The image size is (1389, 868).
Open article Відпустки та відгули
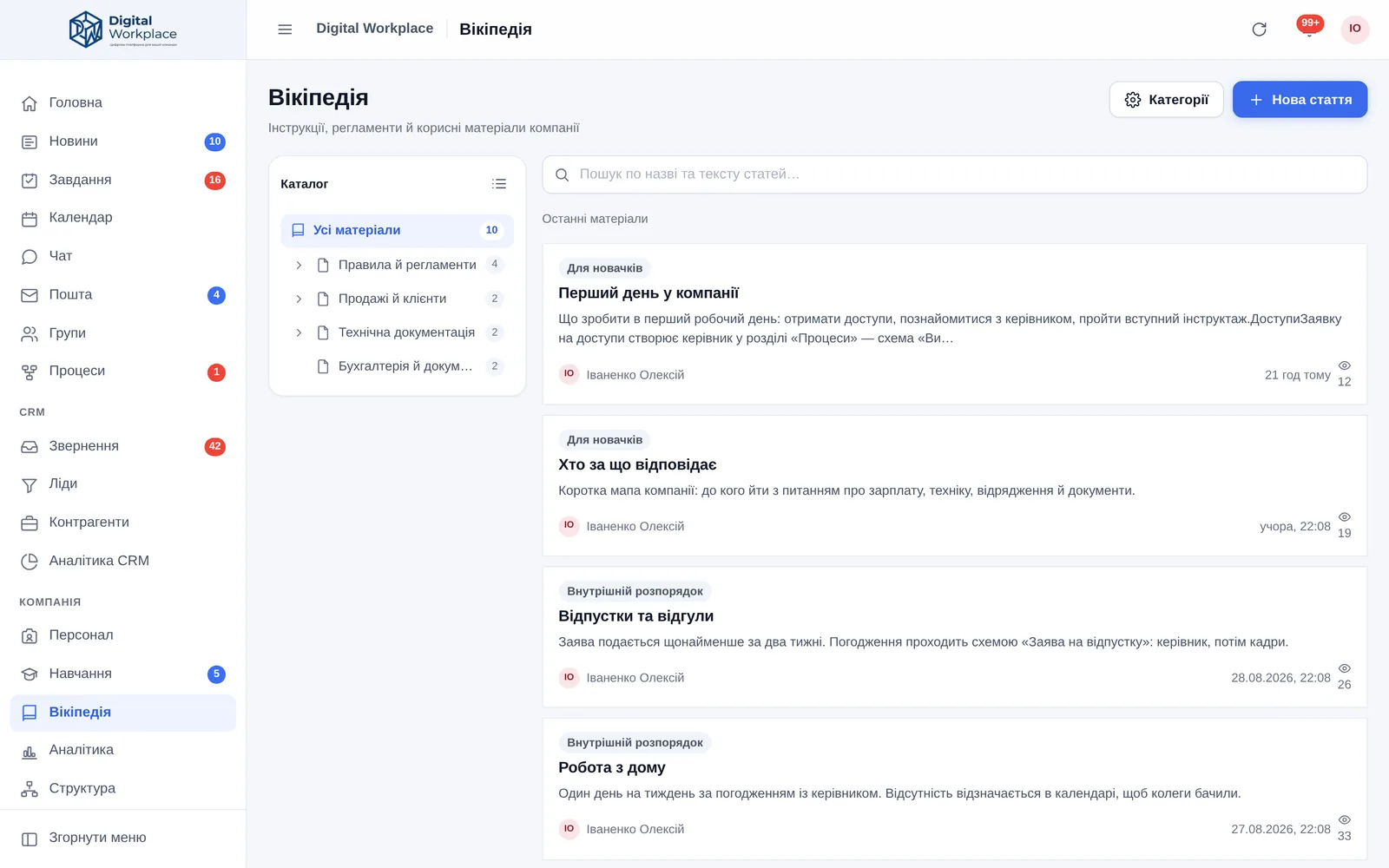[x=635, y=616]
